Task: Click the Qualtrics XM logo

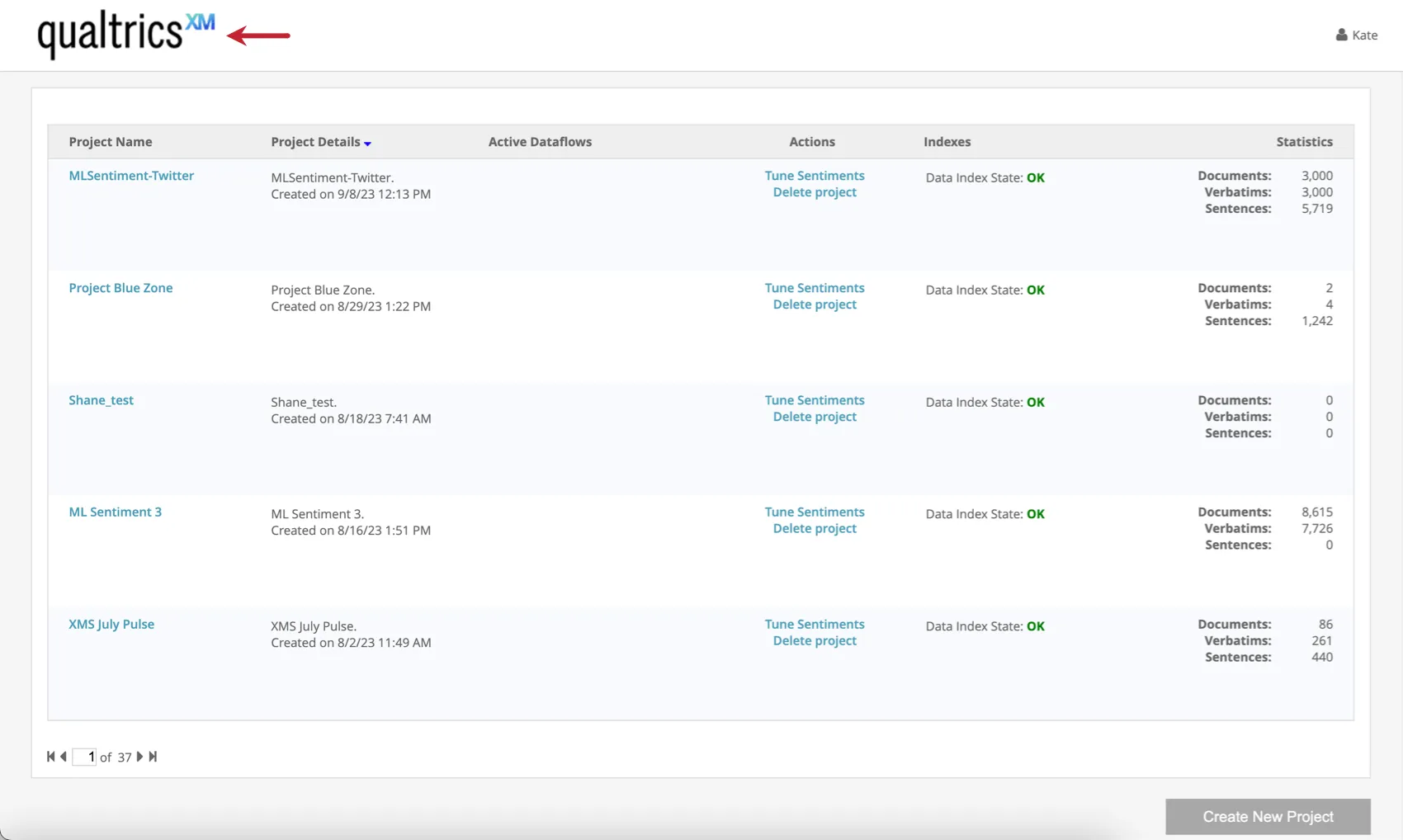Action: tap(125, 33)
